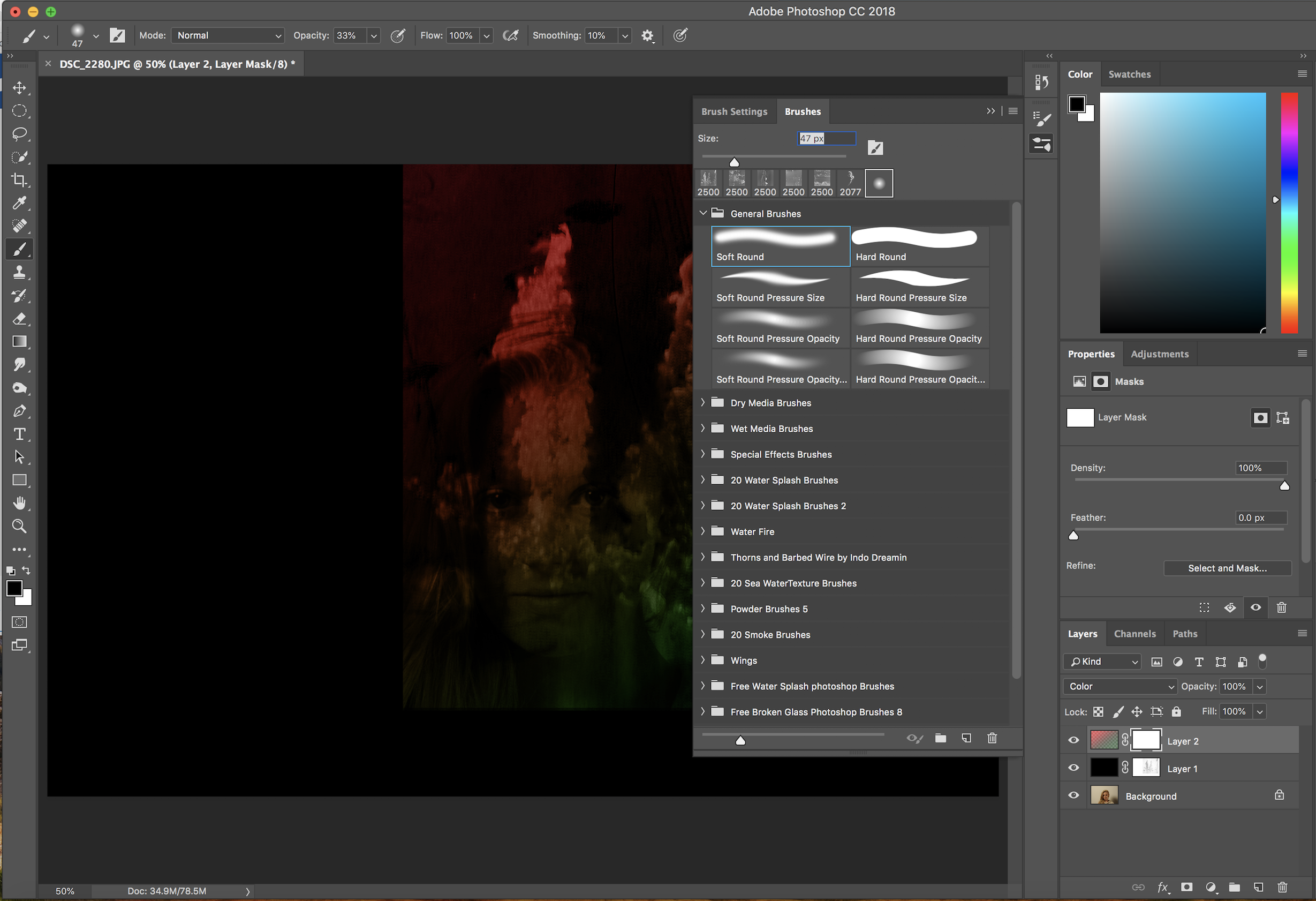Open the brush Mode dropdown
Image resolution: width=1316 pixels, height=901 pixels.
228,36
